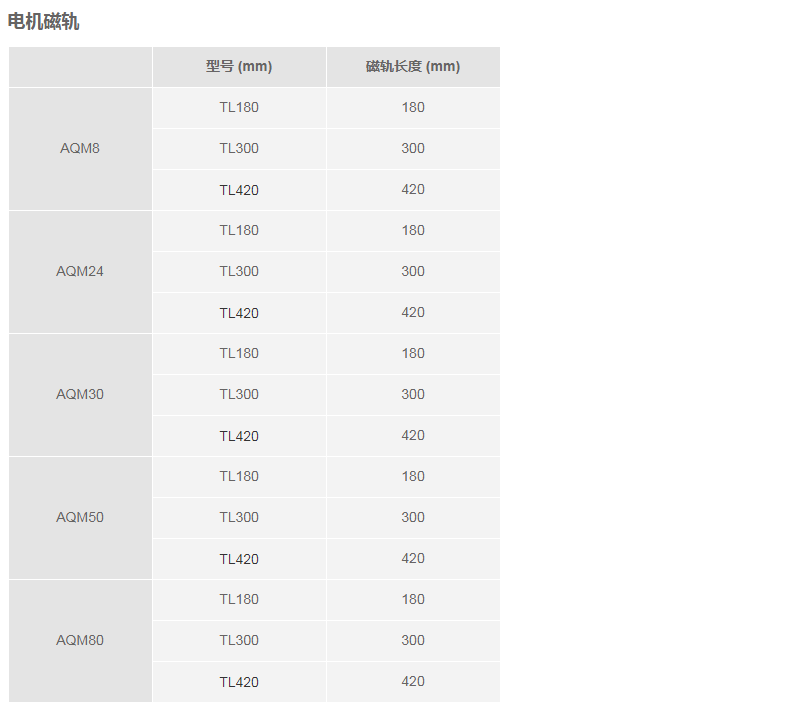Click TL300 model under AQM24
Viewport: 805px width, 723px height.
pos(239,272)
